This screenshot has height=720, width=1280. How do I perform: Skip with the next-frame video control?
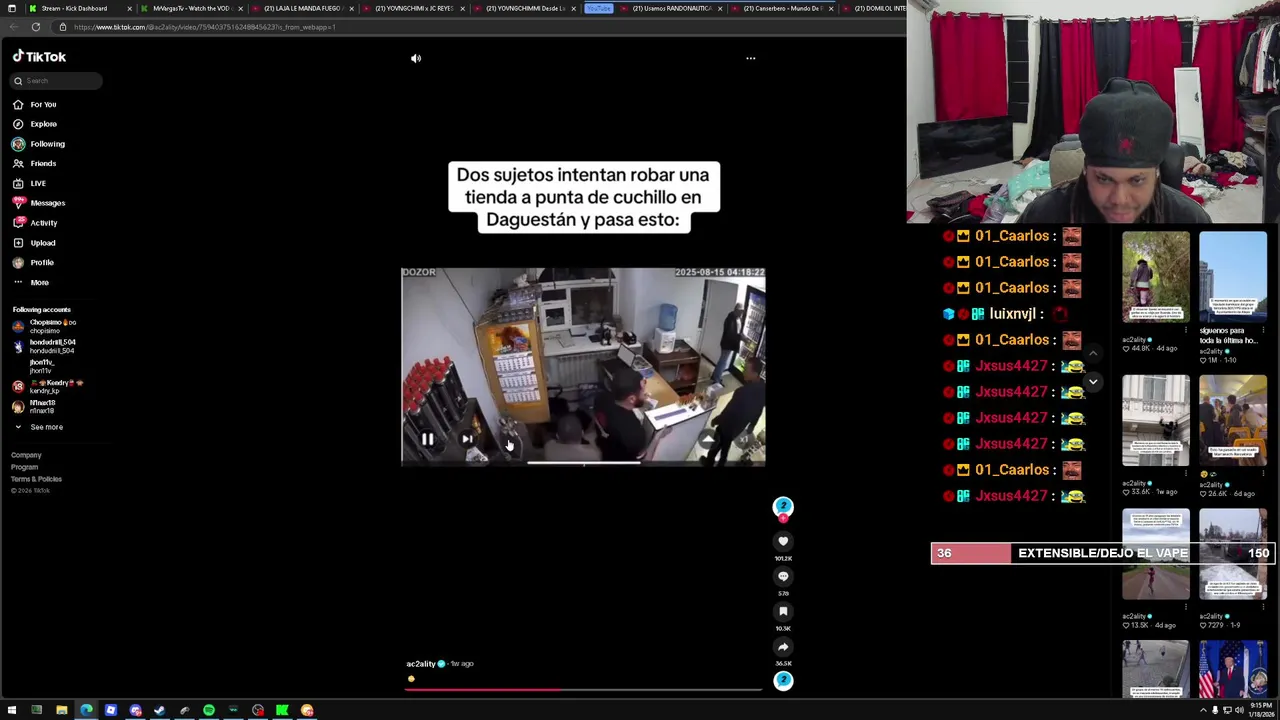click(x=466, y=439)
